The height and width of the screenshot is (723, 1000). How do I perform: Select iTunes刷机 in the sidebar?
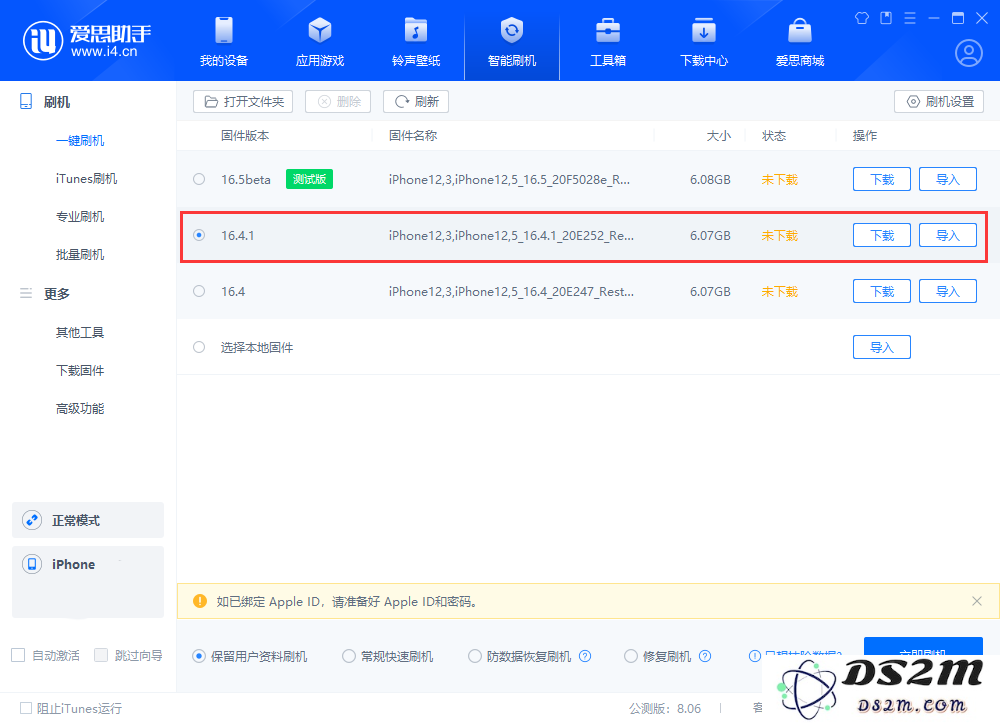pos(86,179)
